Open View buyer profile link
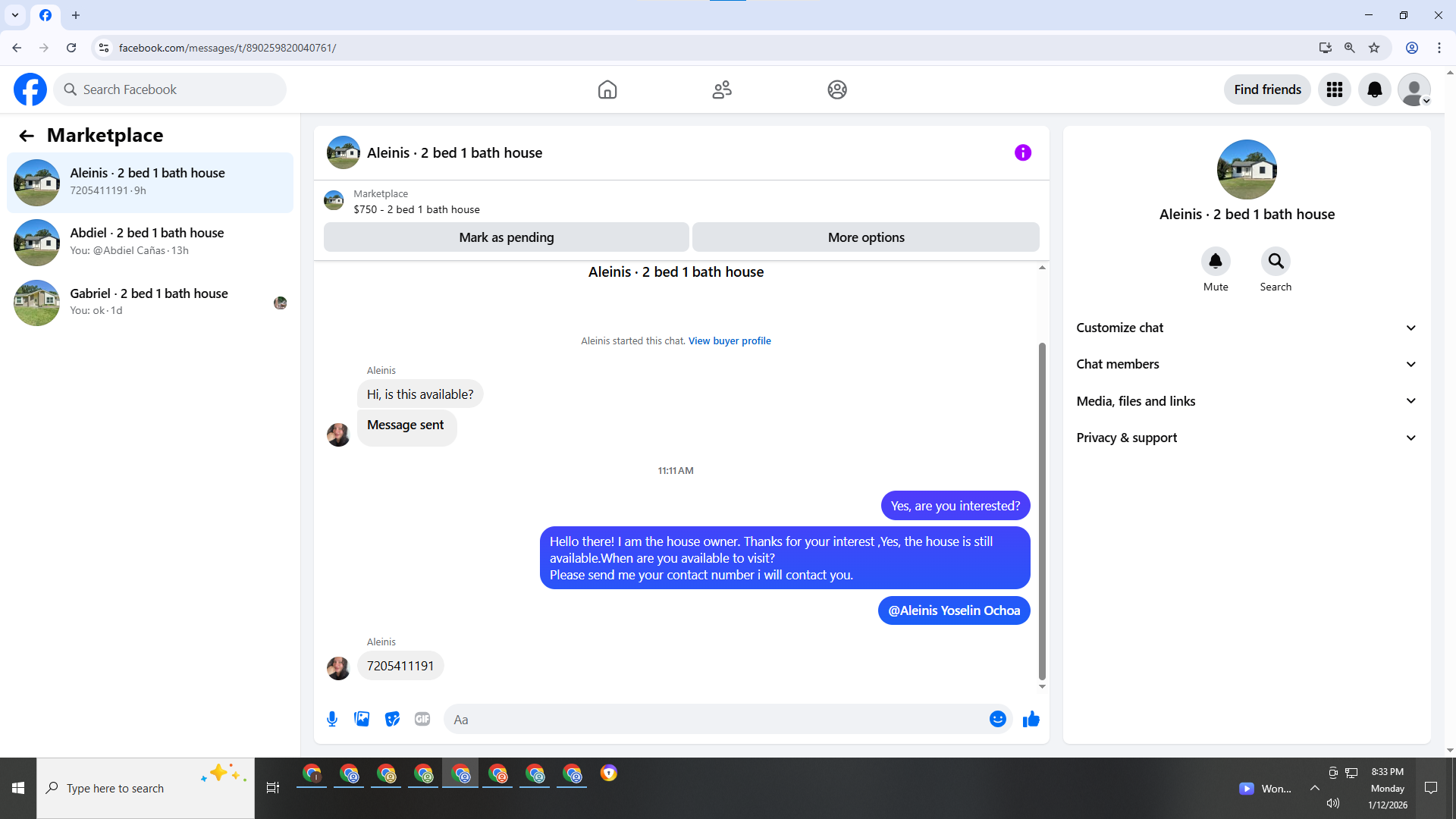Viewport: 1456px width, 819px height. pyautogui.click(x=729, y=340)
